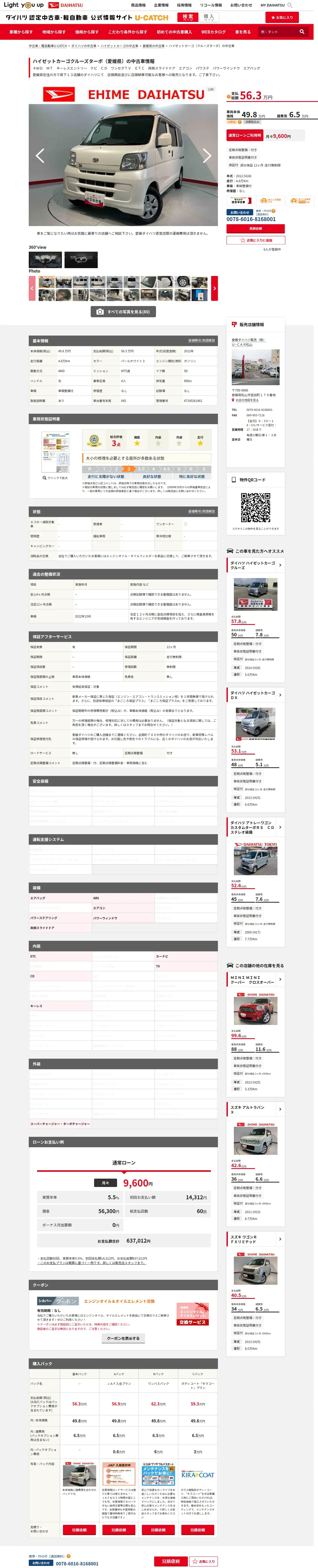Switch to 購入 tab in header
The height and width of the screenshot is (1568, 318).
point(209,17)
